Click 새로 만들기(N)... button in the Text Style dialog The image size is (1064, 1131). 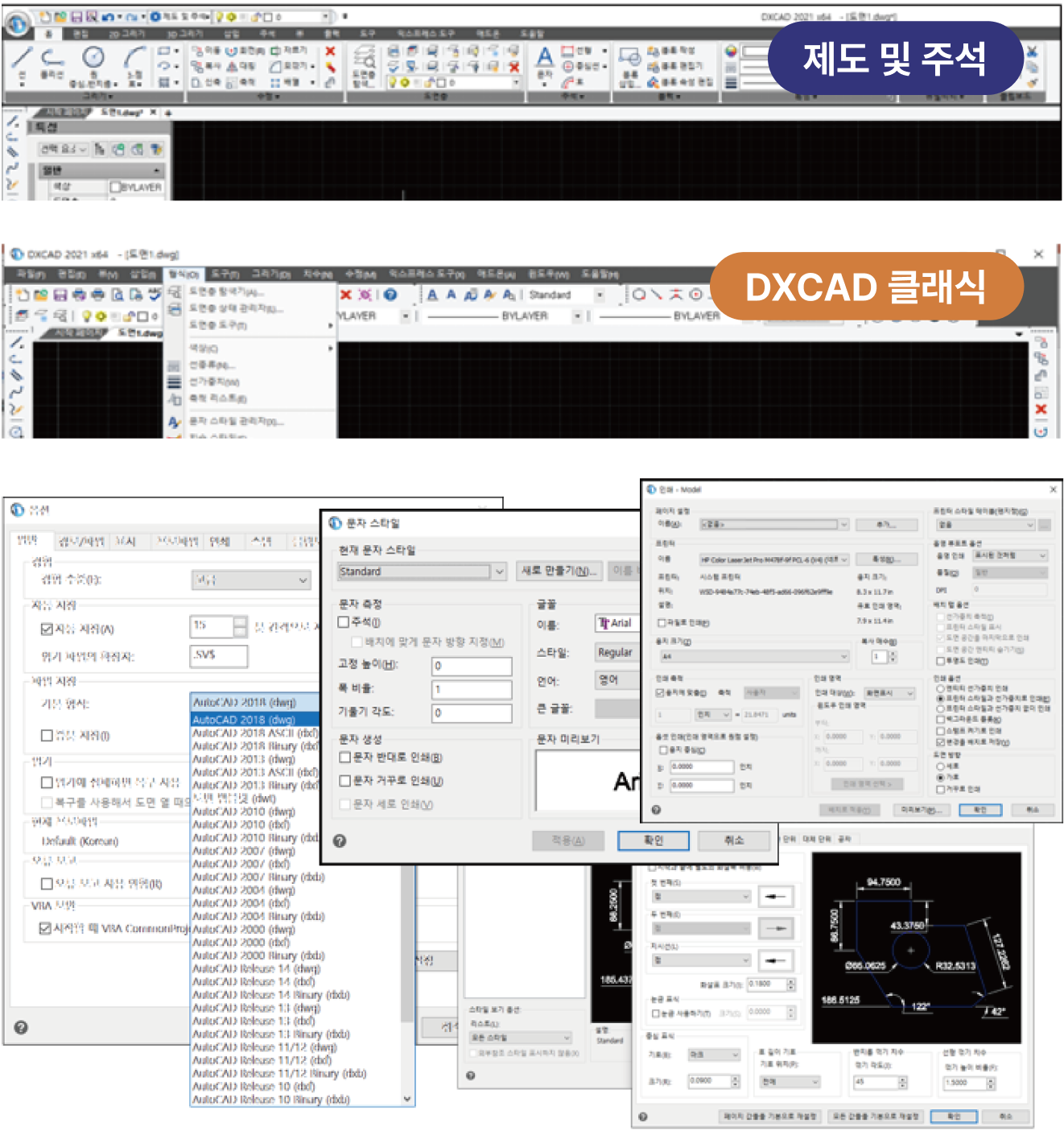click(x=559, y=571)
